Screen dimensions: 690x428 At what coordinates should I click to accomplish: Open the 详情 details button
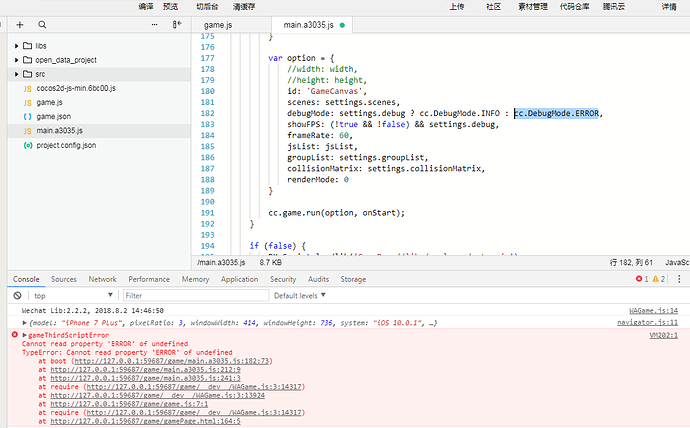coord(669,7)
